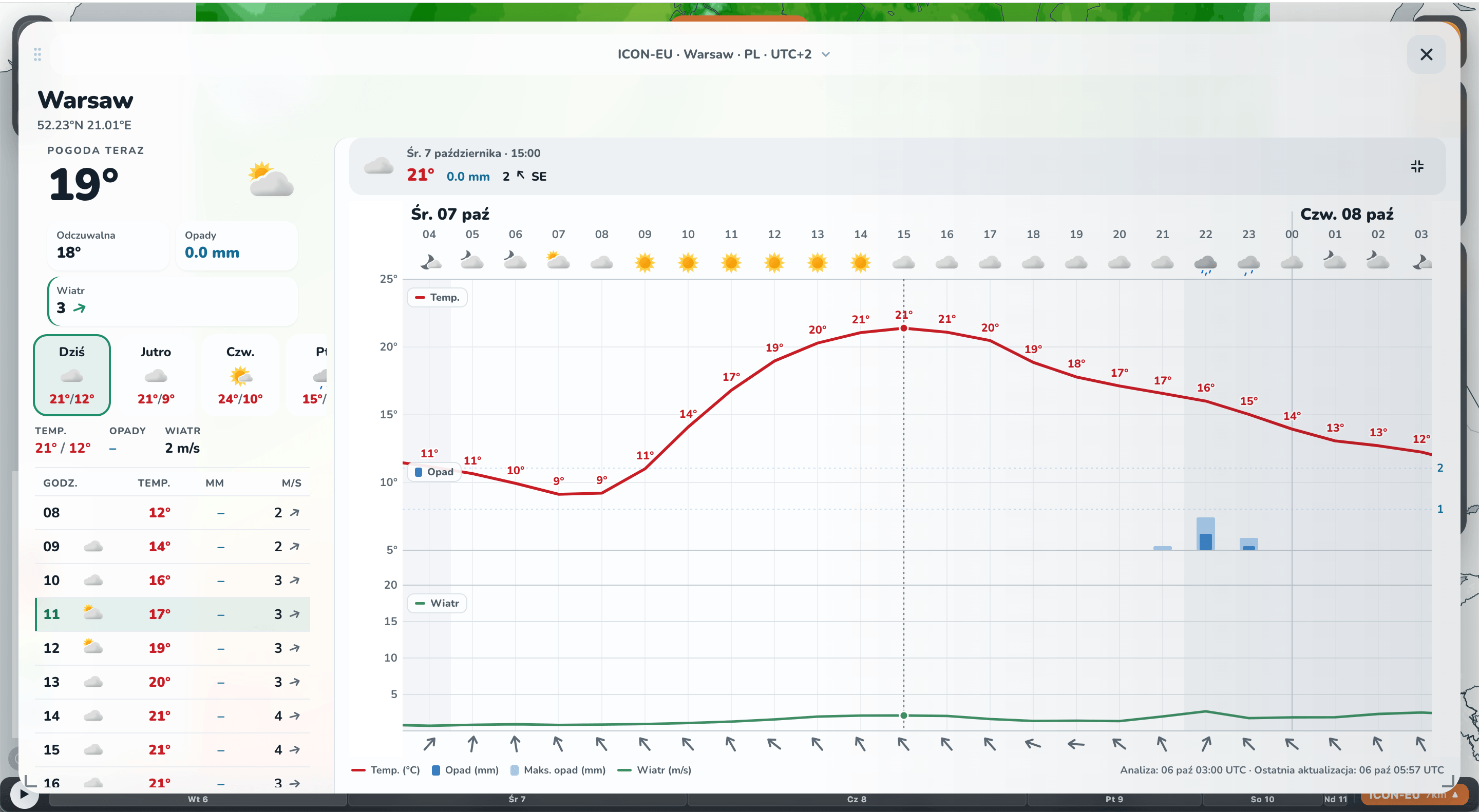Click the Odczuwalna feels-like card

coord(108,246)
